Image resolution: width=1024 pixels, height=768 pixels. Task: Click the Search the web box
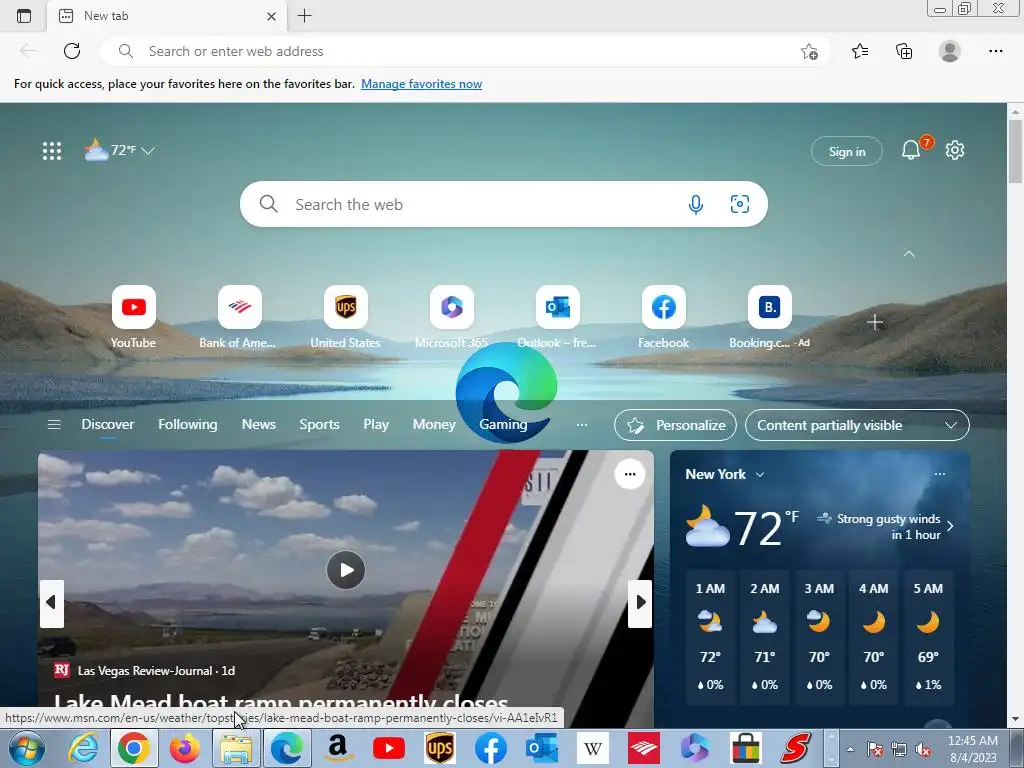point(504,204)
